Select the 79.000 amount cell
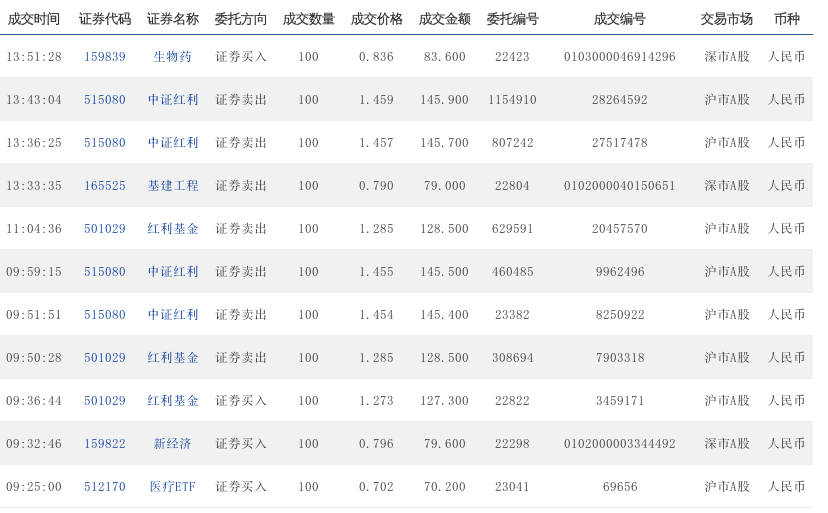This screenshot has width=828, height=513. 445,185
